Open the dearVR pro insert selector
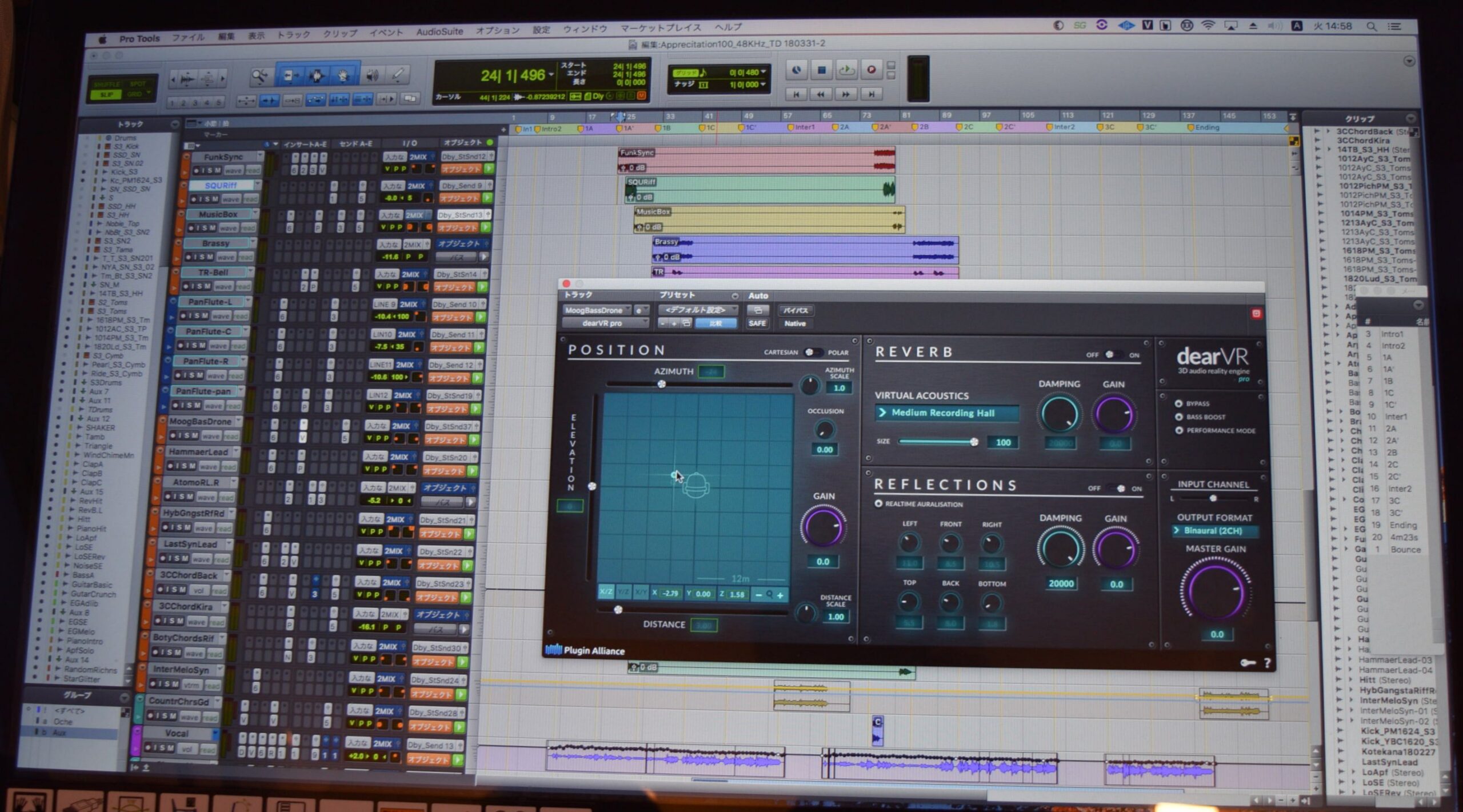 pos(605,323)
